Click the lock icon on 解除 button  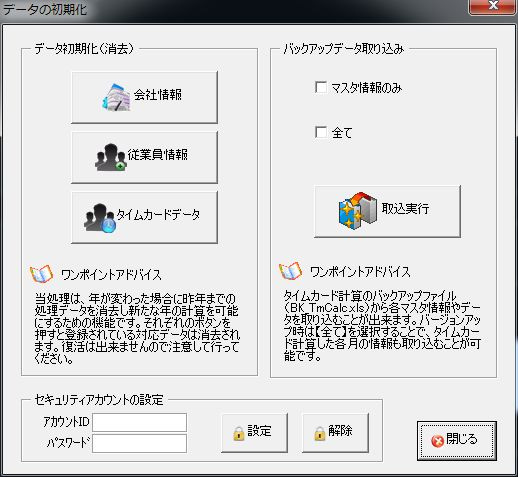pos(319,433)
